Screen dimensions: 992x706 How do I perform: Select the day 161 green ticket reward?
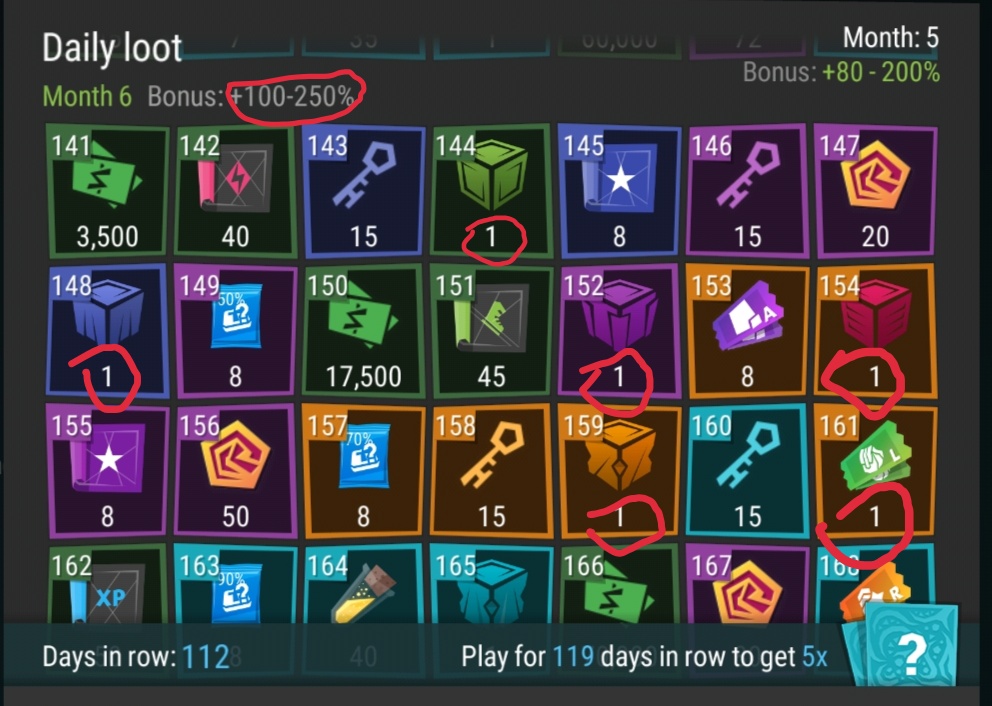pyautogui.click(x=876, y=471)
